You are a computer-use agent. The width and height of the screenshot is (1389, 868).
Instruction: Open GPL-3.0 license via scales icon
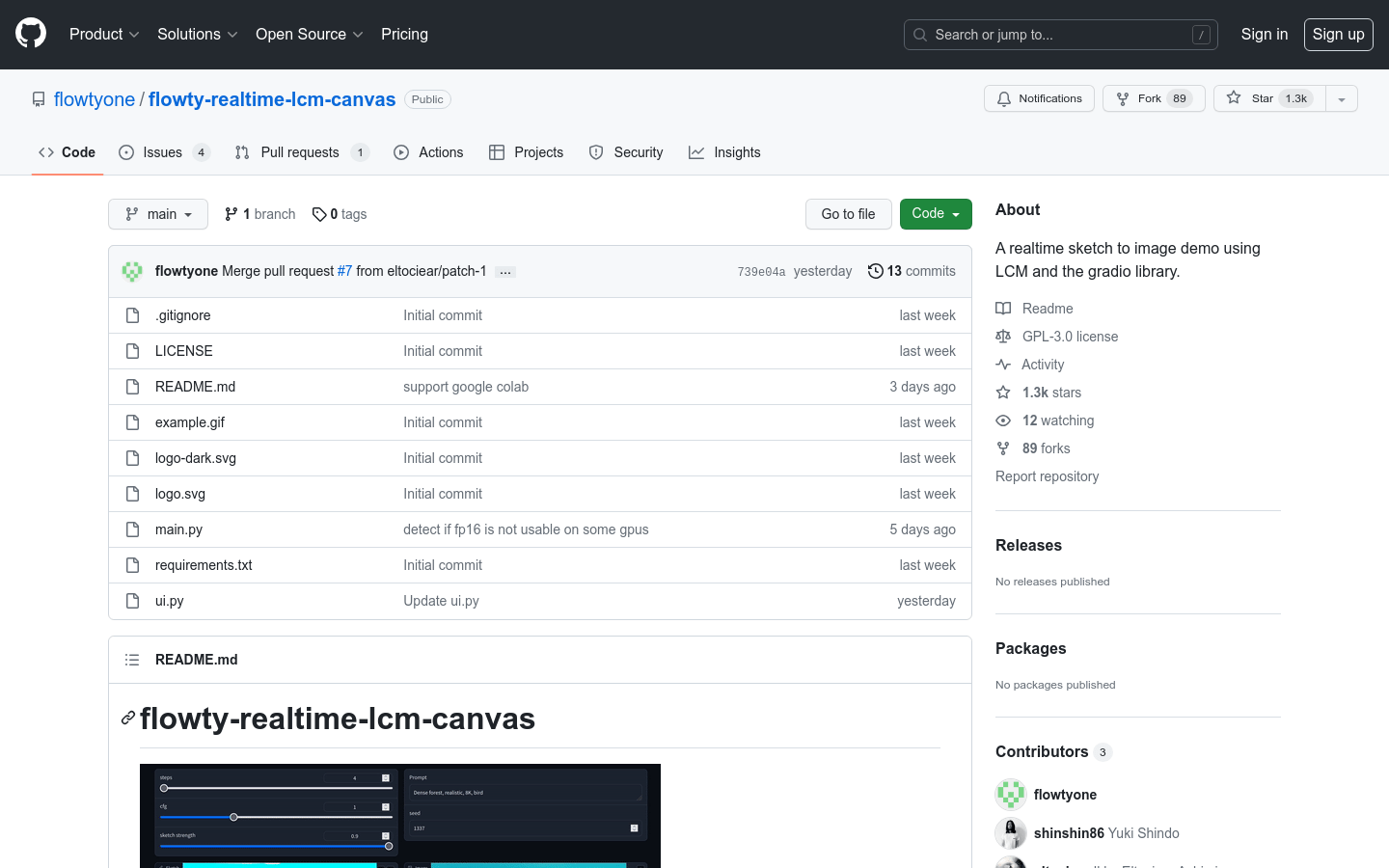click(x=1003, y=336)
